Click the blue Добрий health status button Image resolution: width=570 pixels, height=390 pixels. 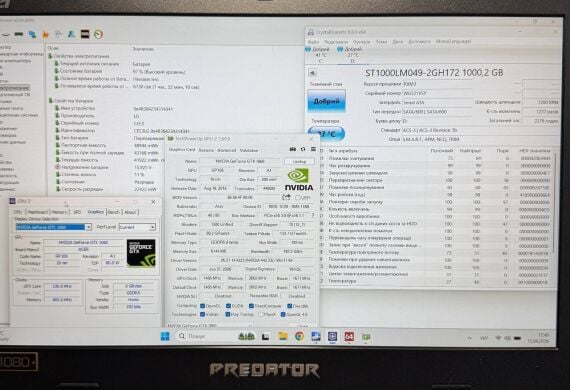(326, 101)
